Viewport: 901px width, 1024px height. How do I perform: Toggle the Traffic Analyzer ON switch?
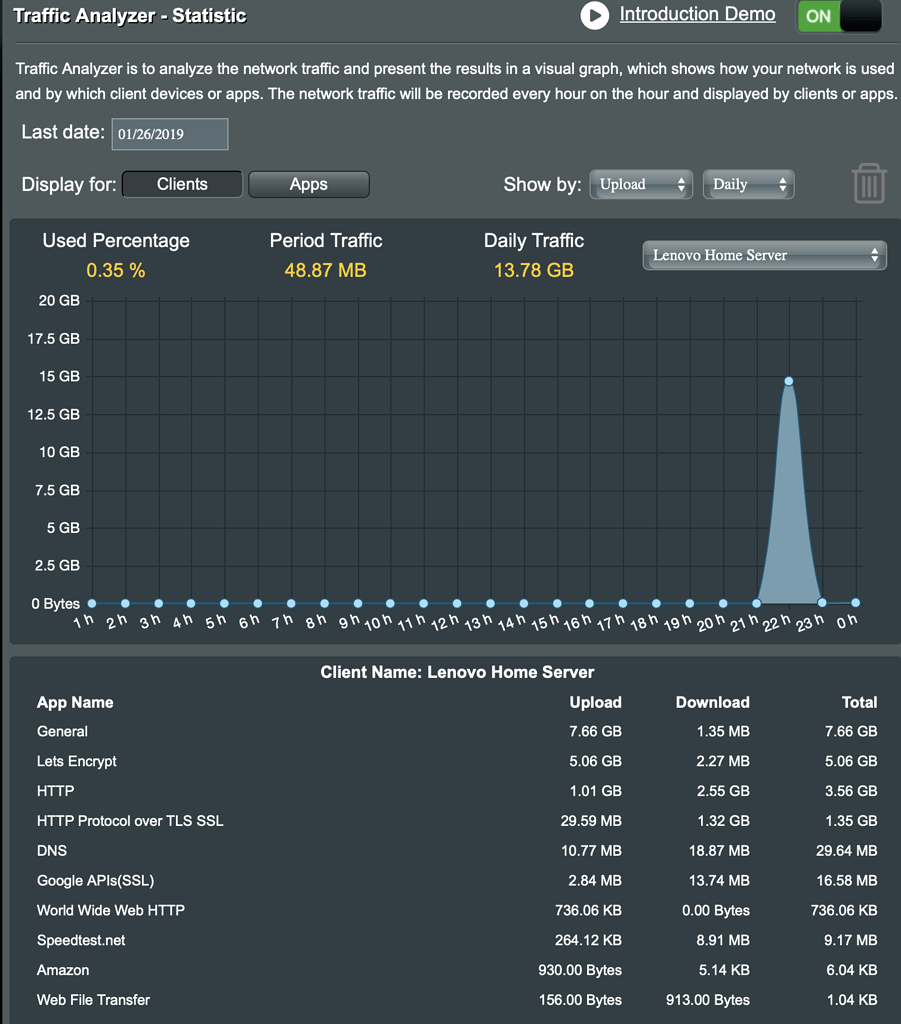[x=839, y=16]
